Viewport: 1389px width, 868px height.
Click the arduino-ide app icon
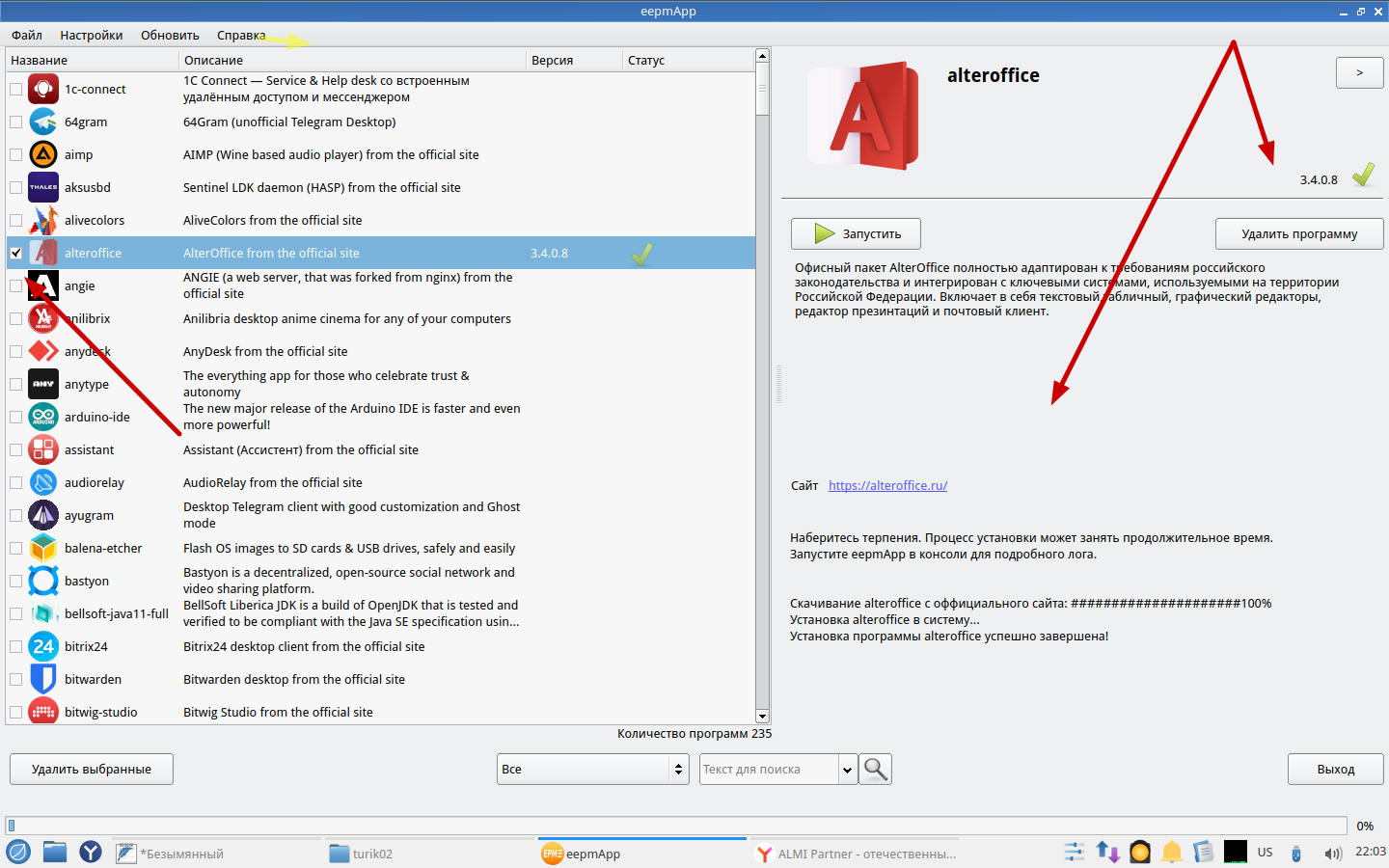tap(43, 417)
